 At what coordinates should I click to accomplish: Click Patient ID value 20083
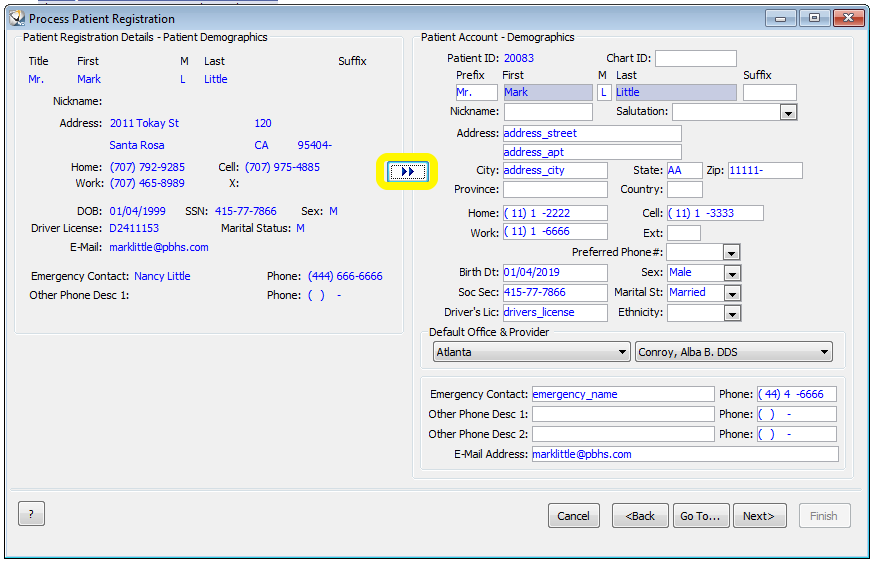pos(519,58)
